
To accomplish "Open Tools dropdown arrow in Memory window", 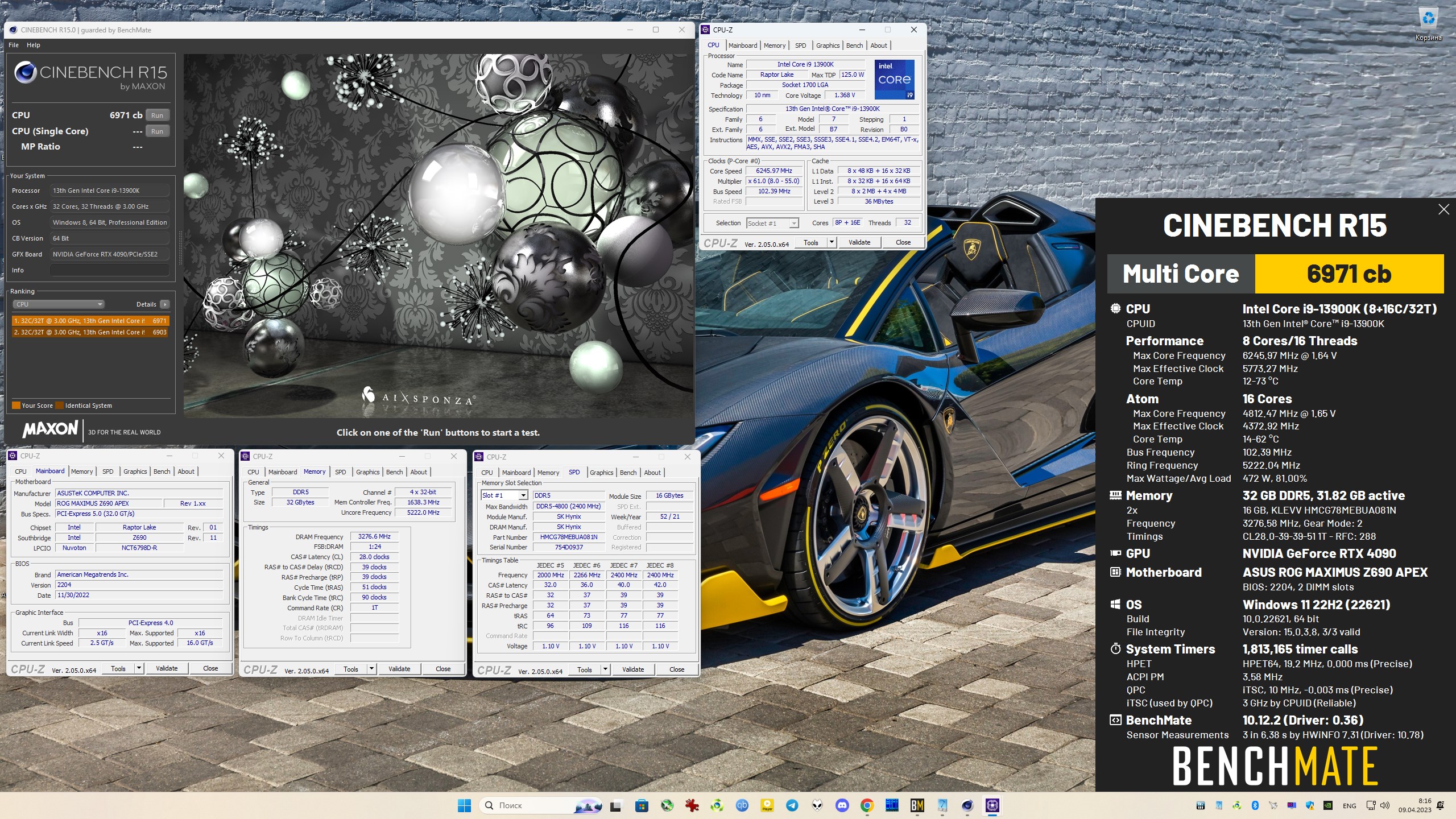I will pyautogui.click(x=371, y=669).
